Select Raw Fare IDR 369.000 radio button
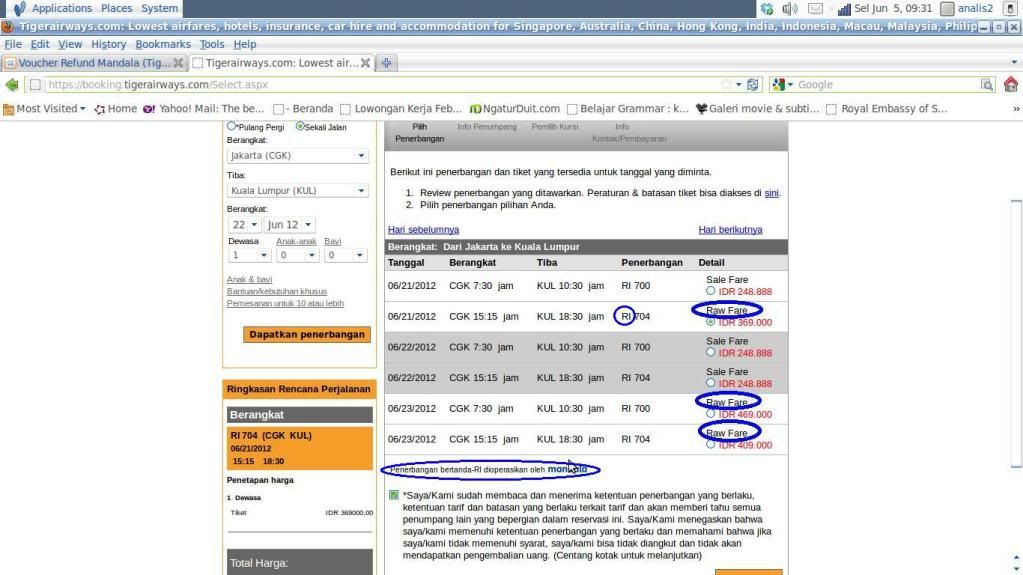 [710, 322]
